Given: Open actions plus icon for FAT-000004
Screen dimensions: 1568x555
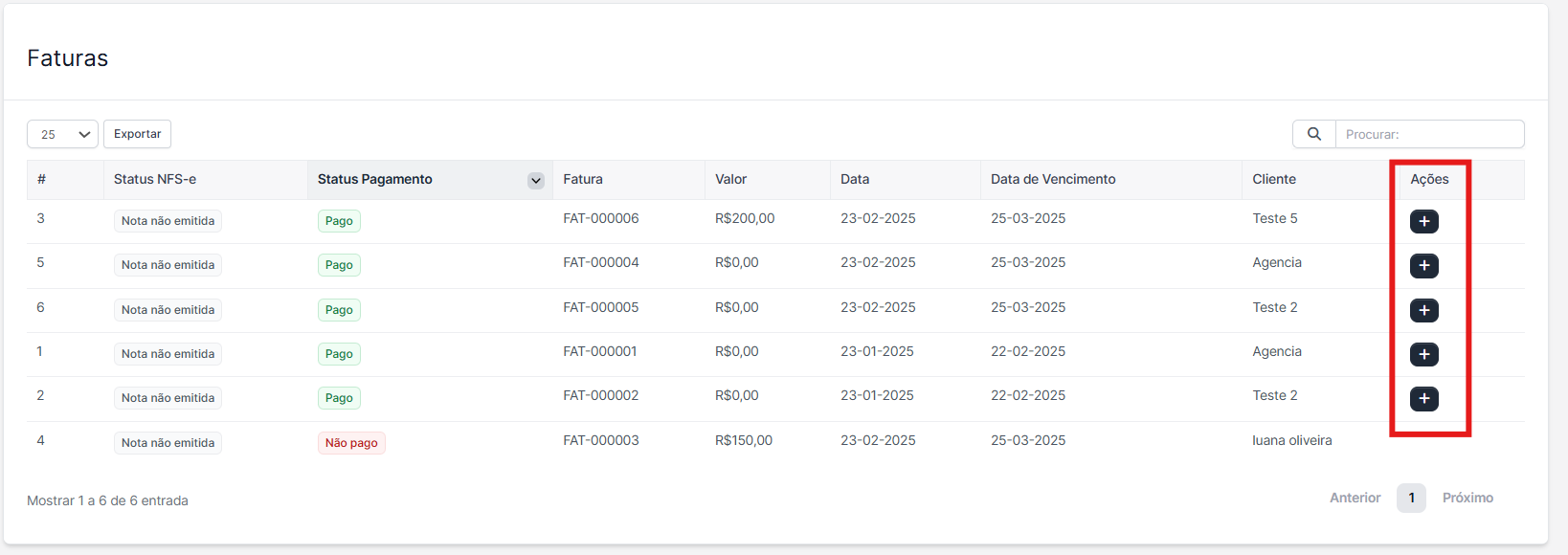Looking at the screenshot, I should pos(1423,265).
